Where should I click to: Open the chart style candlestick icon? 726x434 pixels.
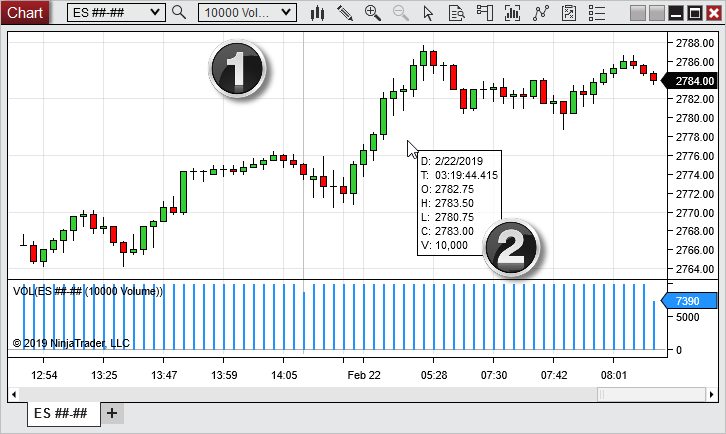point(318,13)
